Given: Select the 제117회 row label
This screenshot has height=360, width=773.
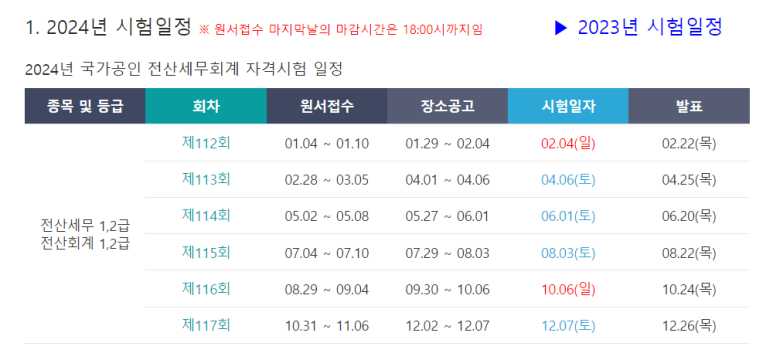Looking at the screenshot, I should [x=206, y=325].
